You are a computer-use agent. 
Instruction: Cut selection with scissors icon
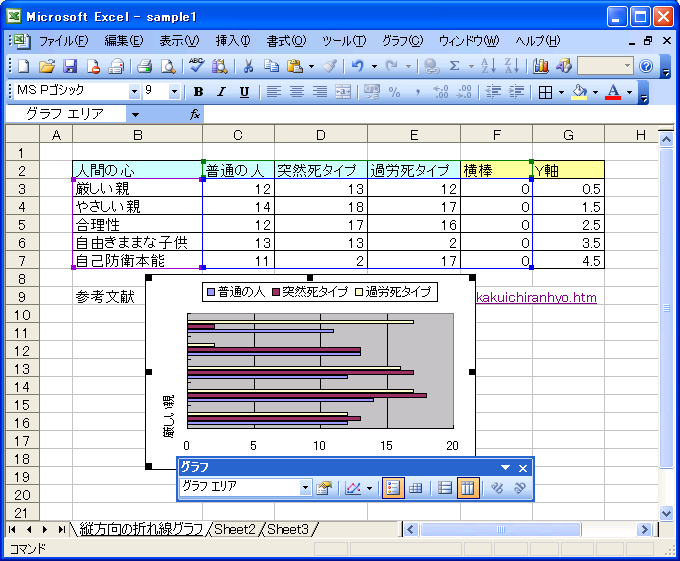tap(248, 66)
